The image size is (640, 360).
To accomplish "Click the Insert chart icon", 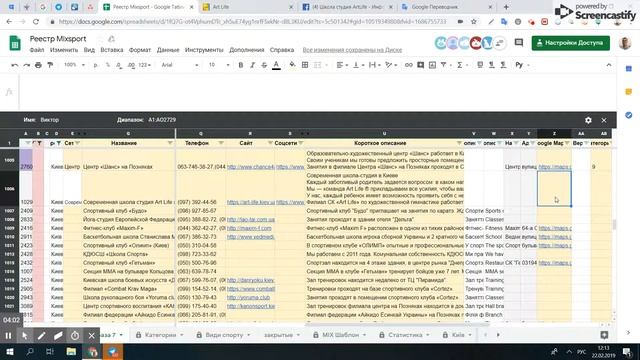I will pyautogui.click(x=432, y=65).
